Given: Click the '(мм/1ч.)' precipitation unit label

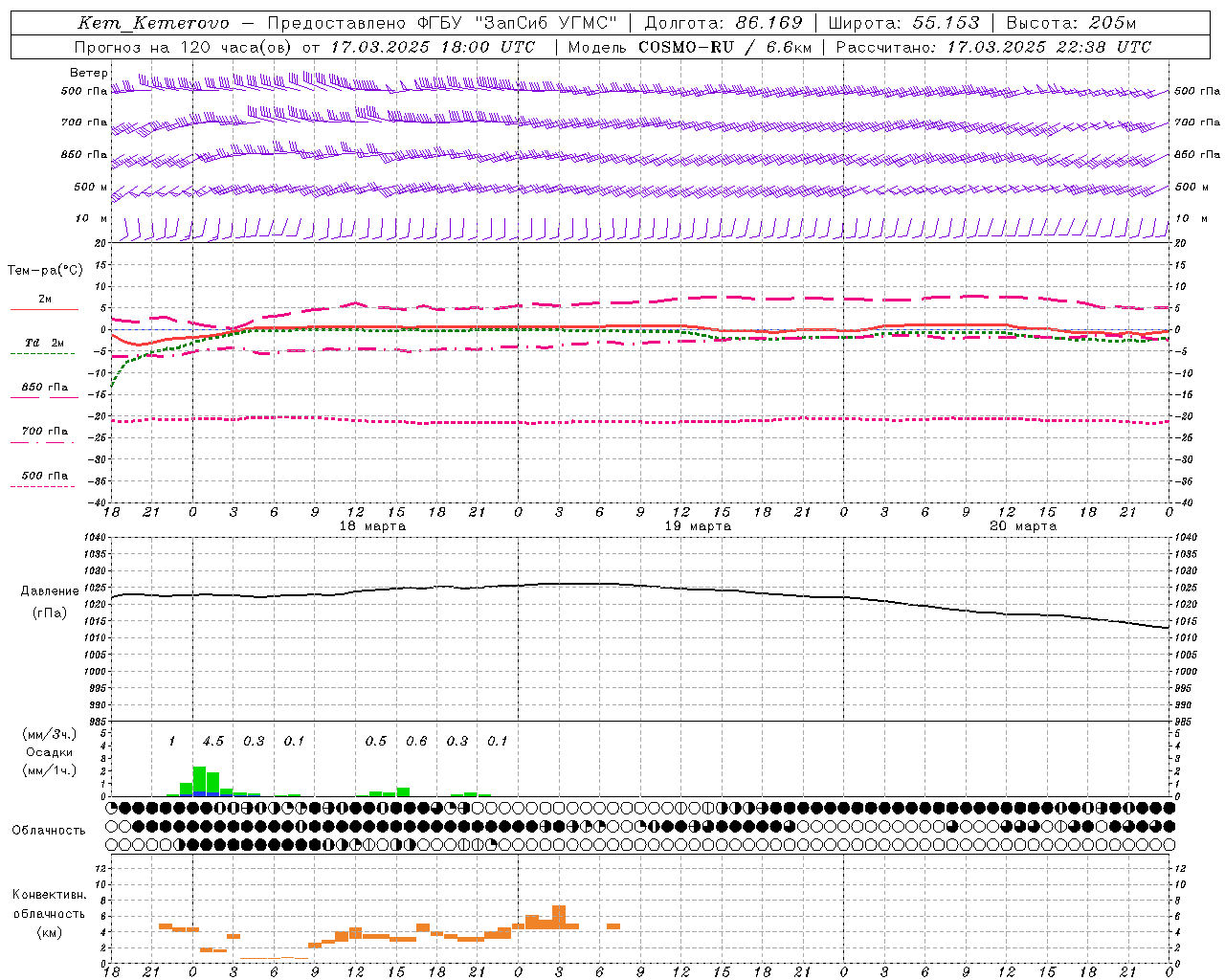Looking at the screenshot, I should (50, 770).
